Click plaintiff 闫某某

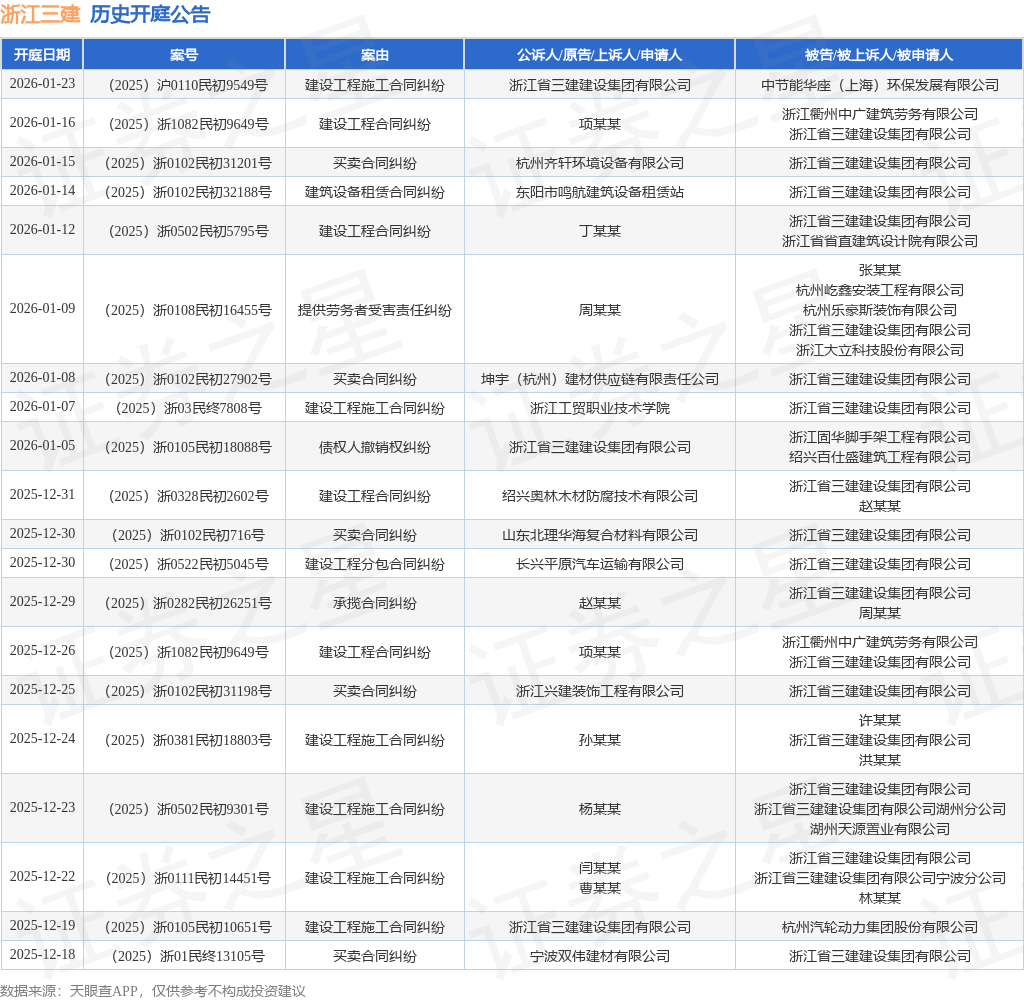600,868
